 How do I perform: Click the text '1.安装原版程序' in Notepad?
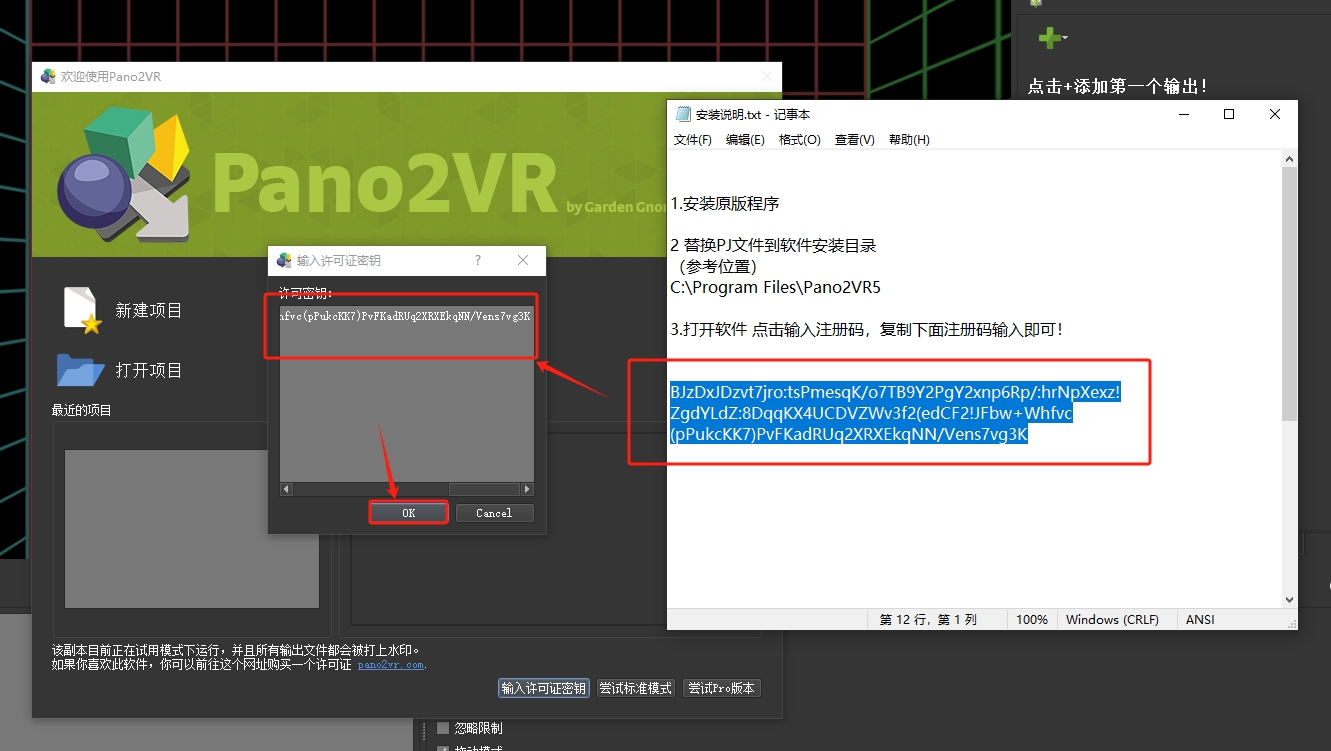[725, 203]
